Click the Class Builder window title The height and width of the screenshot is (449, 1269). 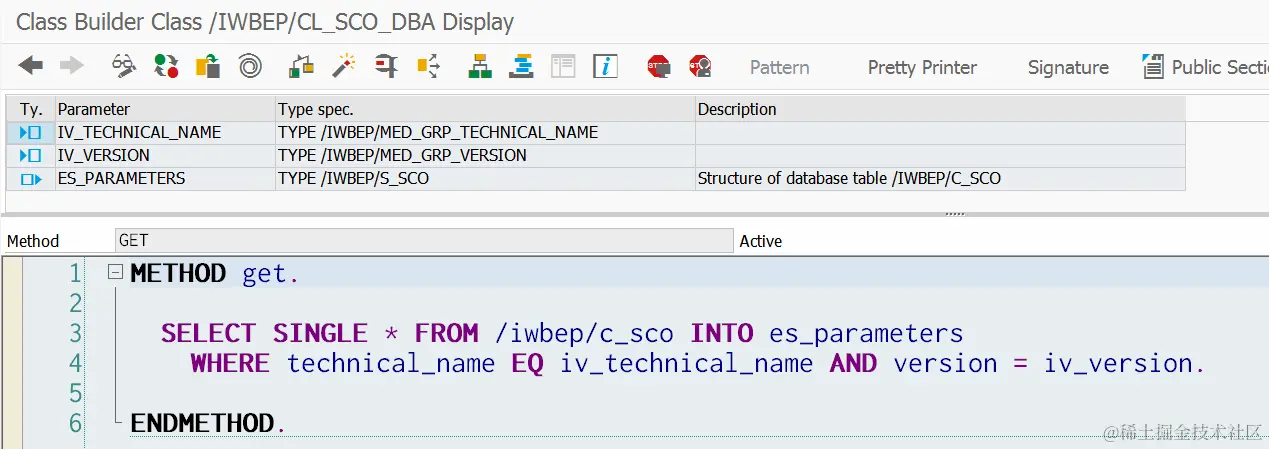(265, 22)
